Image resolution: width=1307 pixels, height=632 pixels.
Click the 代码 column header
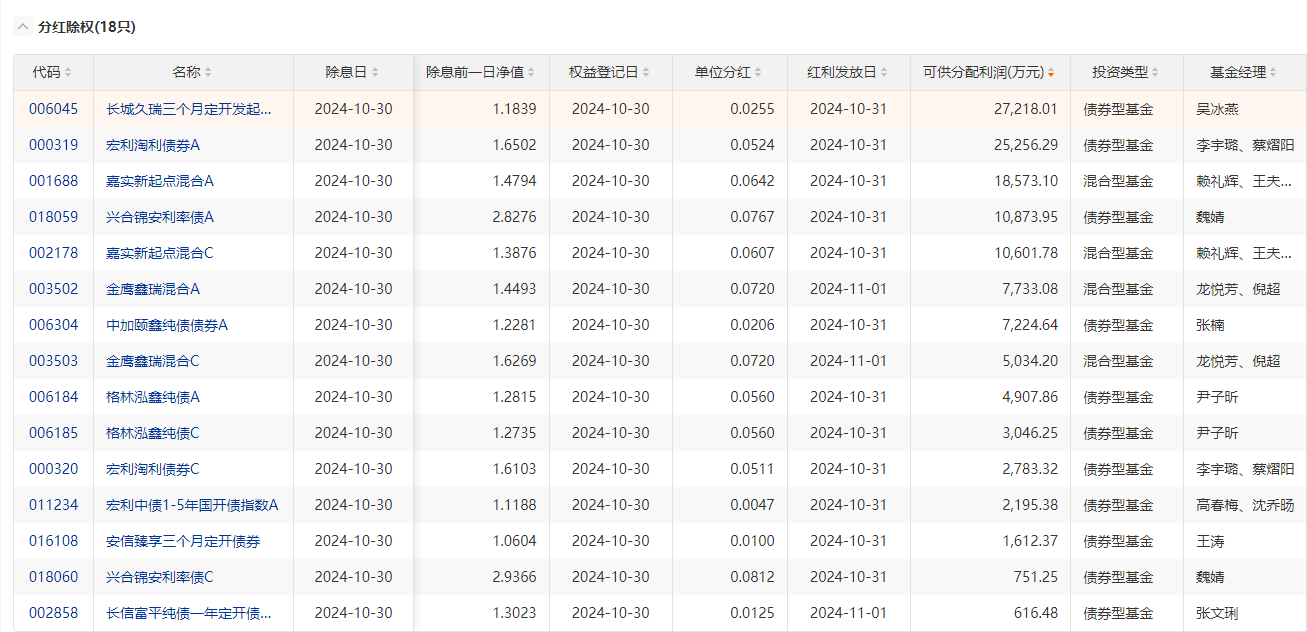tap(53, 73)
